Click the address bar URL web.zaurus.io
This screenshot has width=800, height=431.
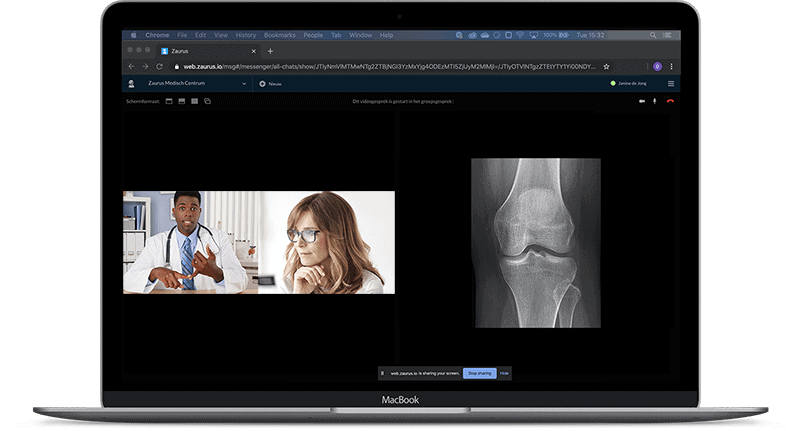click(x=203, y=66)
